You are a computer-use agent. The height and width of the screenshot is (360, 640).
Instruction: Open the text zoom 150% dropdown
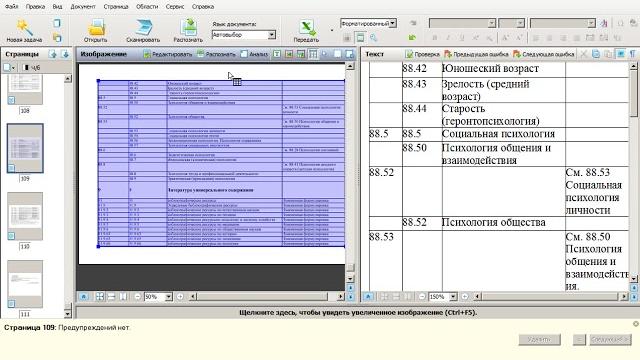point(453,297)
